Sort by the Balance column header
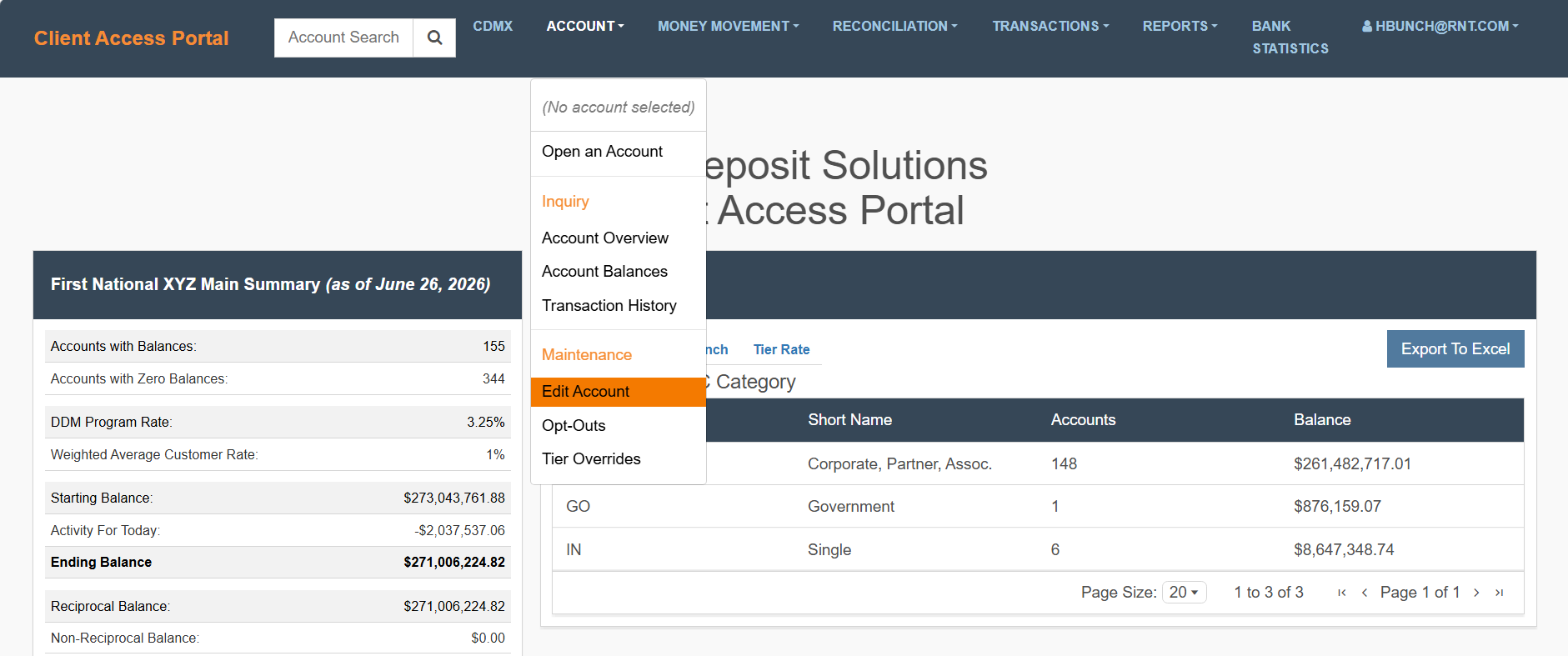The height and width of the screenshot is (656, 1568). [x=1322, y=420]
